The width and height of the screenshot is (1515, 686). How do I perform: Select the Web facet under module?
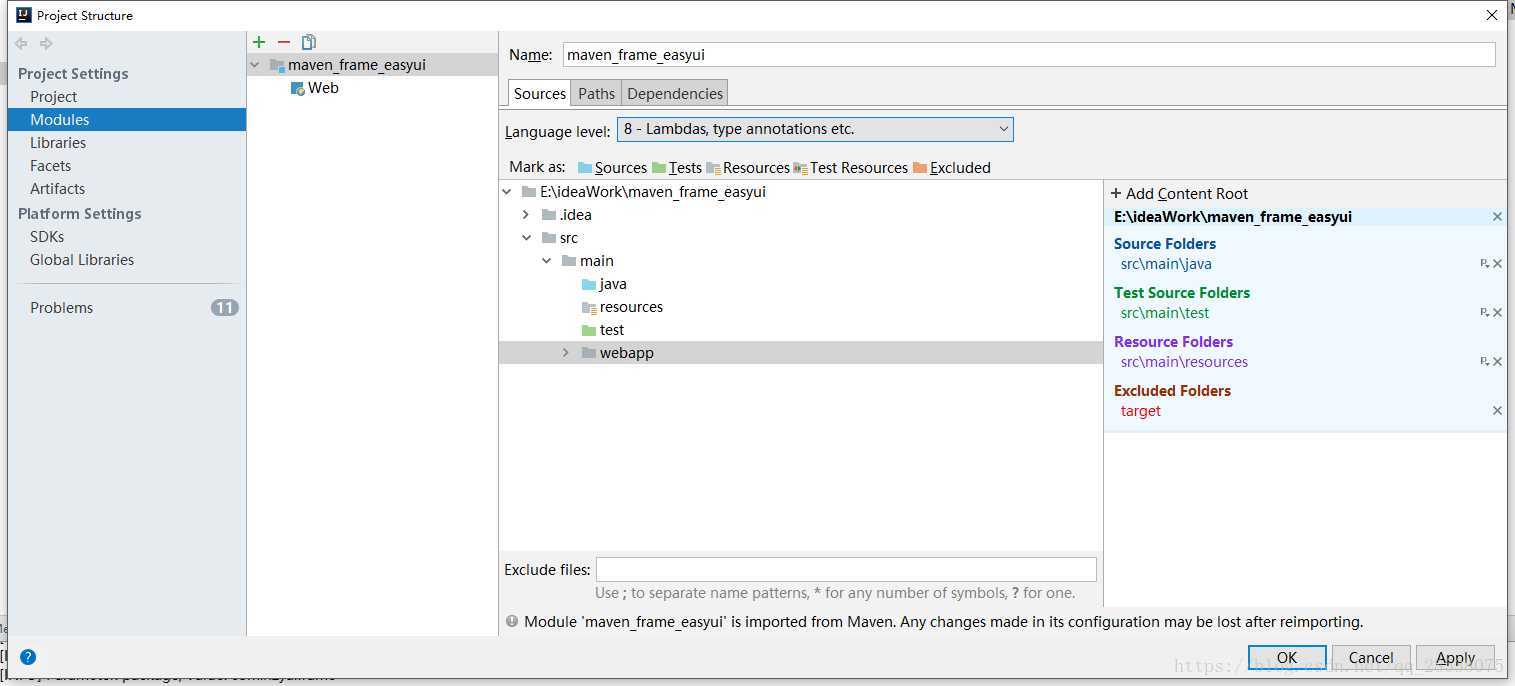click(323, 88)
